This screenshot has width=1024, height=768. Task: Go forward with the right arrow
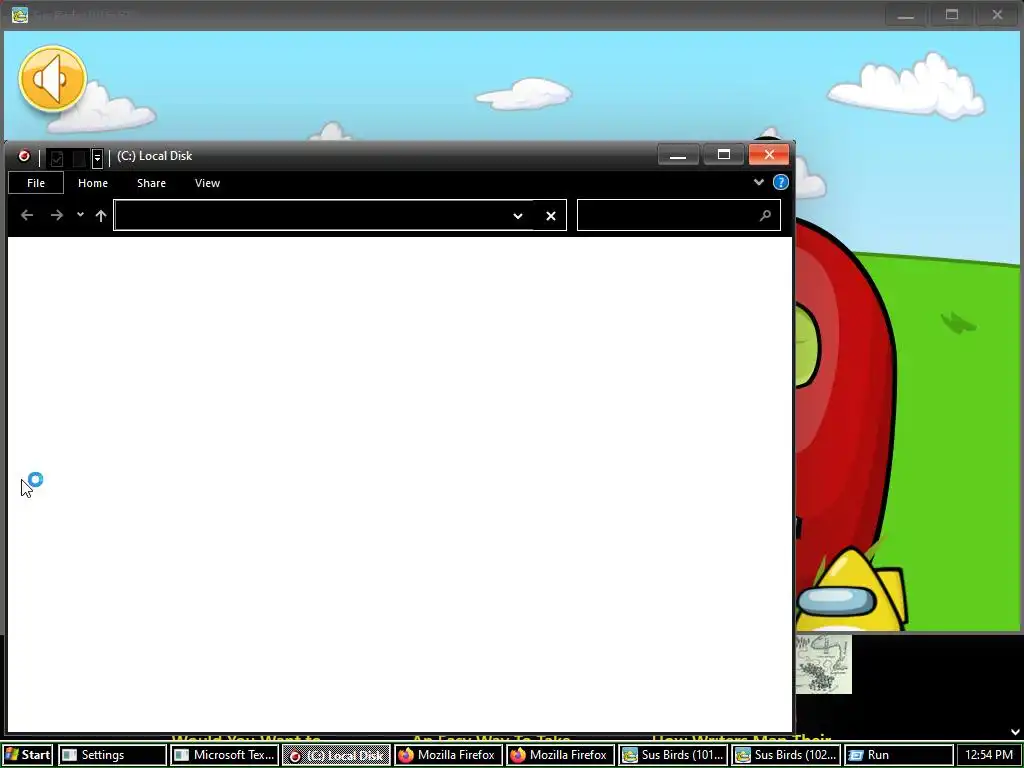click(x=57, y=215)
